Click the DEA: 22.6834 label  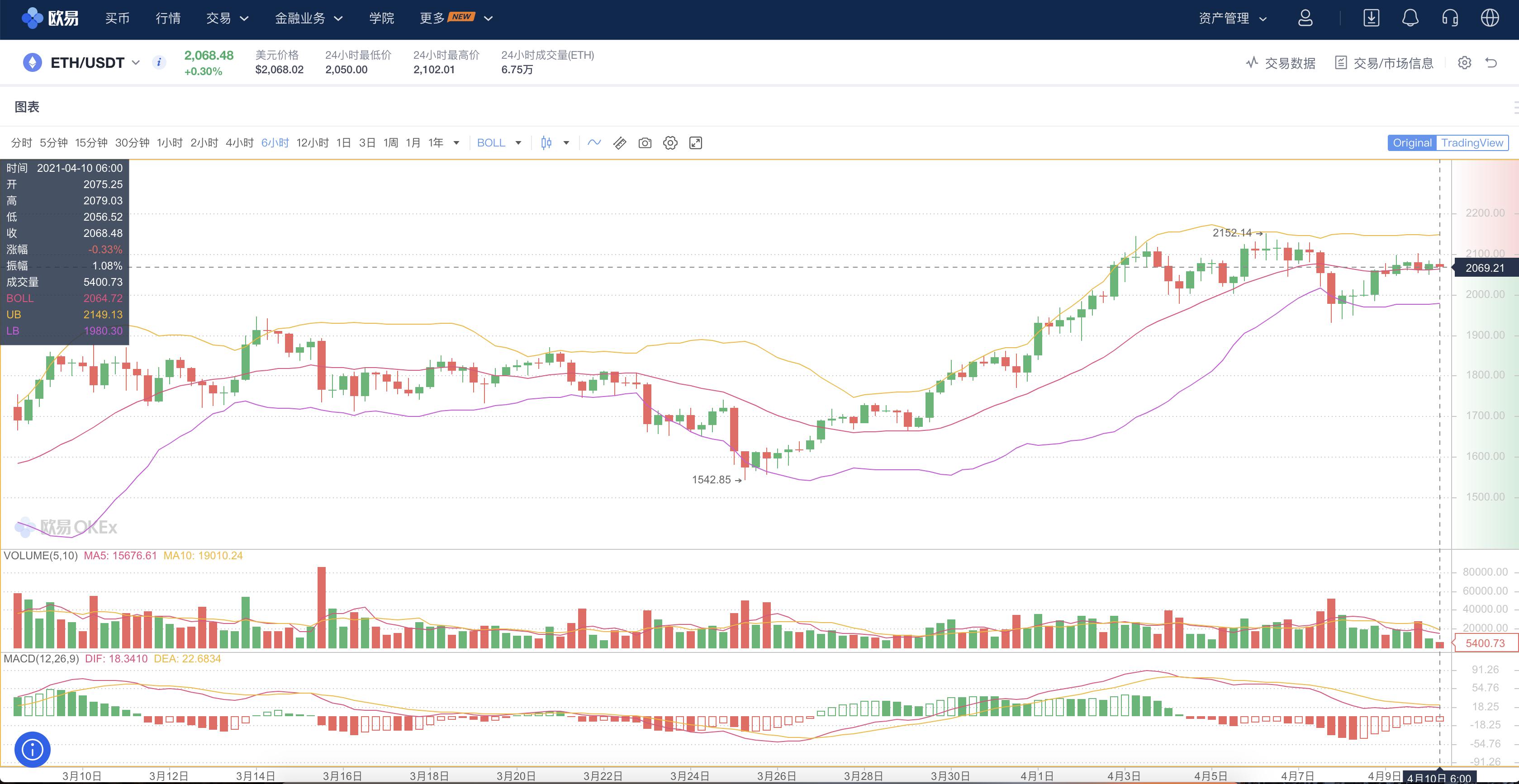pyautogui.click(x=188, y=658)
